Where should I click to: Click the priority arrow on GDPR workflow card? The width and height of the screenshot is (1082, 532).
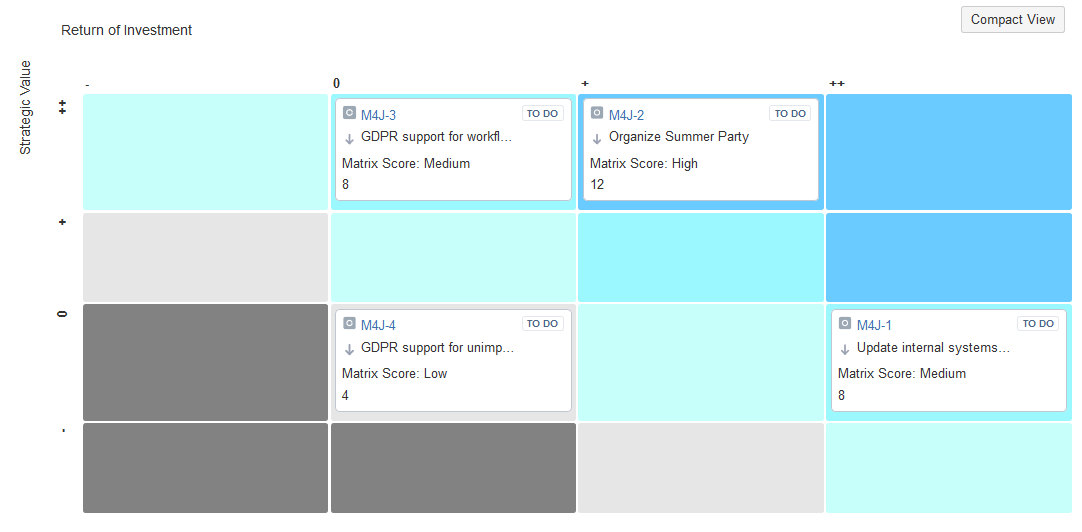click(350, 138)
